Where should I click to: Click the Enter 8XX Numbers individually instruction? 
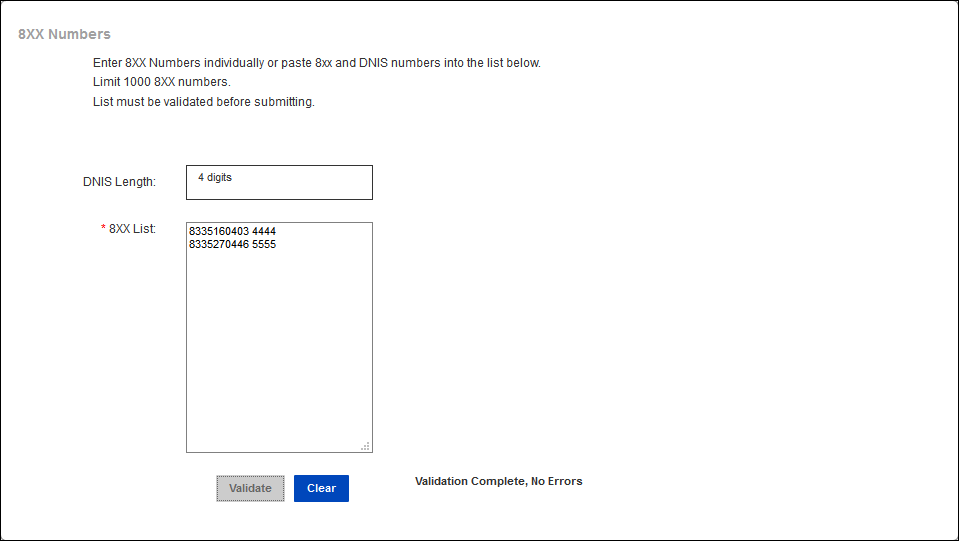click(317, 63)
